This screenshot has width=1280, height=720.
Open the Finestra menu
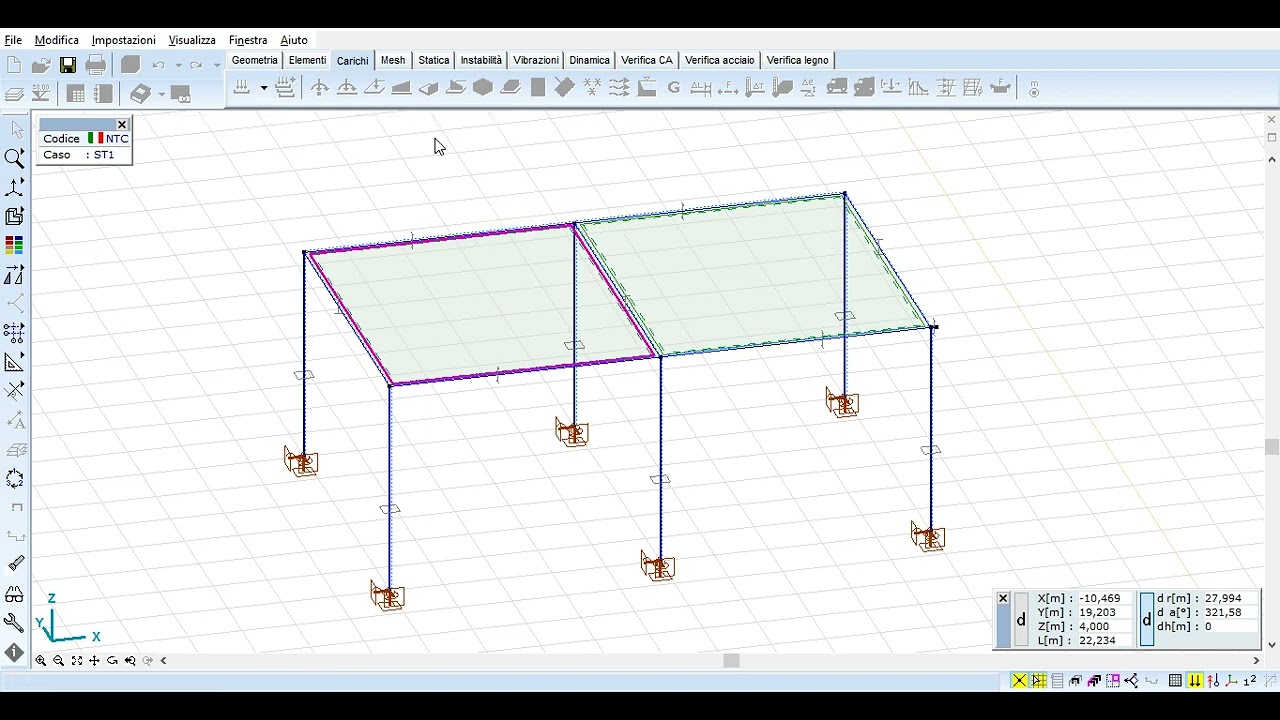pos(248,40)
